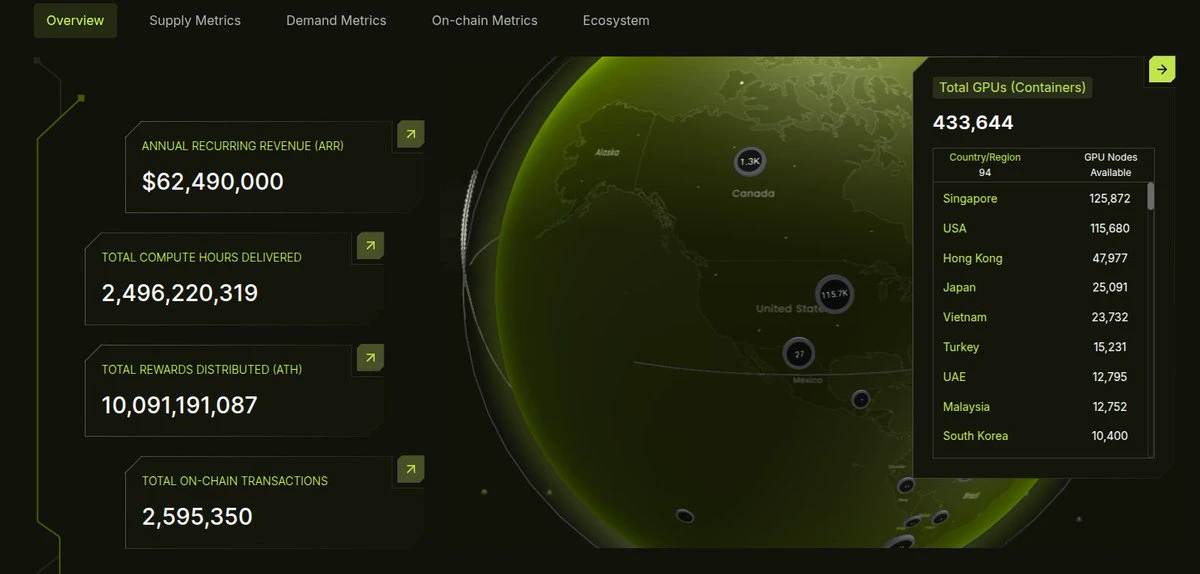Switch to the Supply Metrics tab
This screenshot has width=1200, height=574.
tap(195, 20)
